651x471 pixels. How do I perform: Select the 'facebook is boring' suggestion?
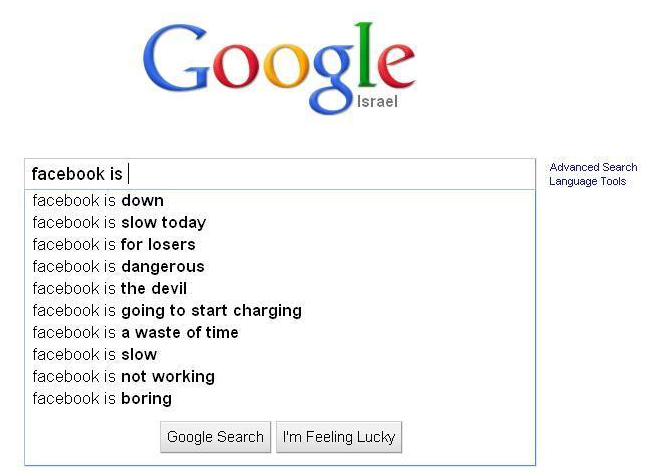click(x=102, y=398)
